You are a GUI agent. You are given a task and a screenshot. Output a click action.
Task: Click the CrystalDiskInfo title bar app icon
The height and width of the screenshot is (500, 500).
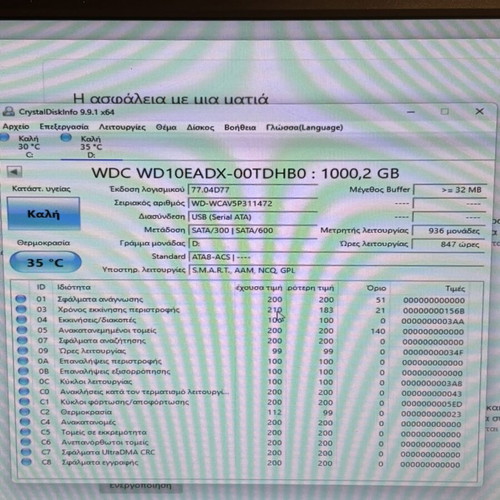8,112
